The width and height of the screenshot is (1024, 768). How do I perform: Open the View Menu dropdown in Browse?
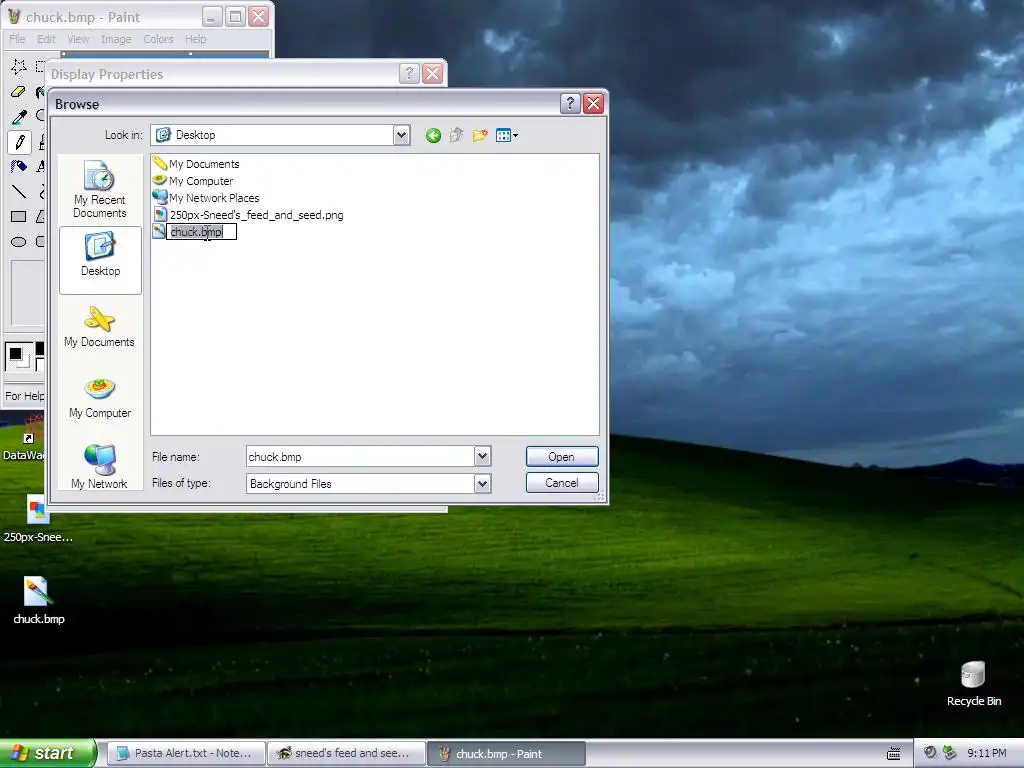507,135
